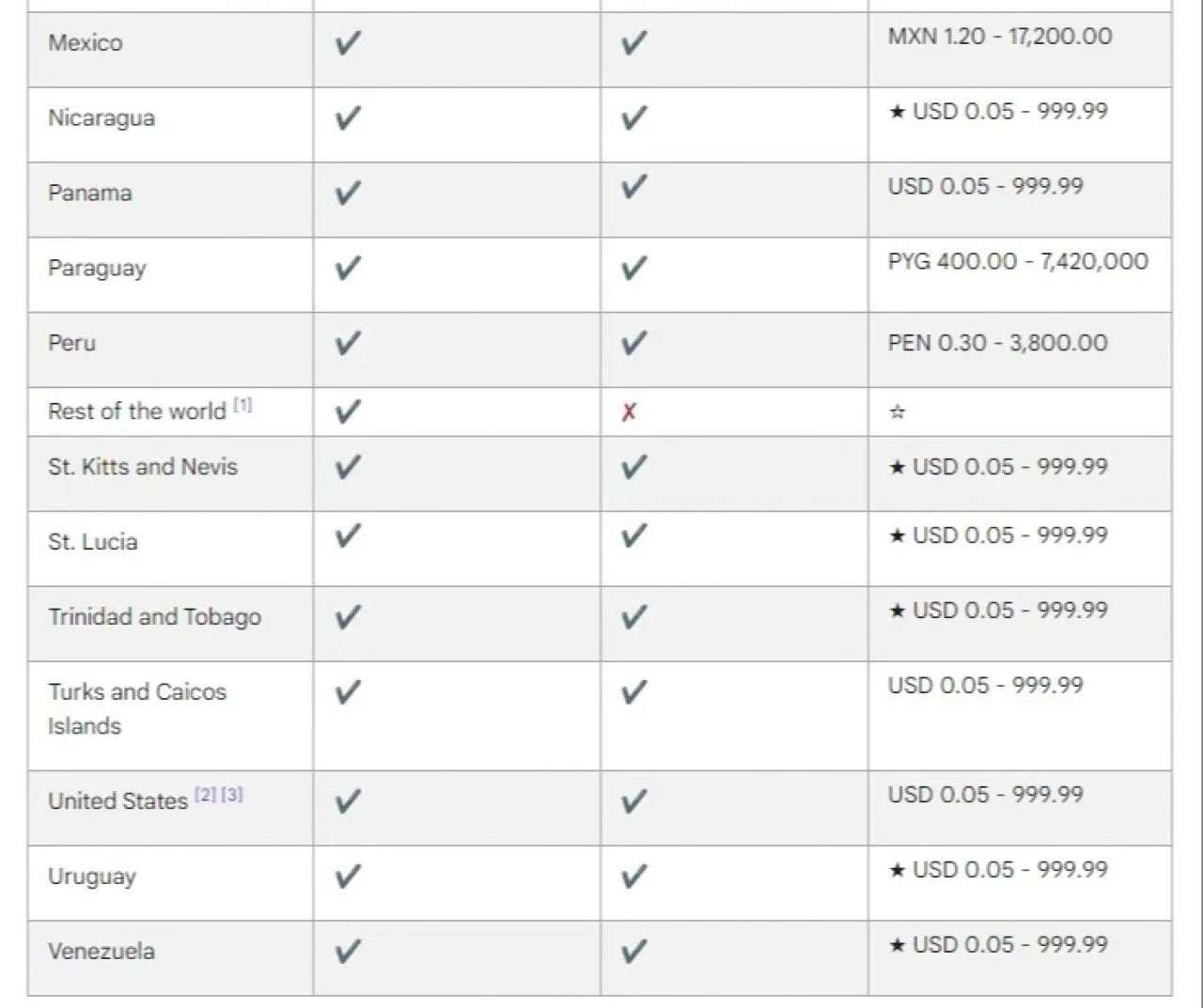Click the star in Trinidad and Tobago price cell

(x=898, y=611)
